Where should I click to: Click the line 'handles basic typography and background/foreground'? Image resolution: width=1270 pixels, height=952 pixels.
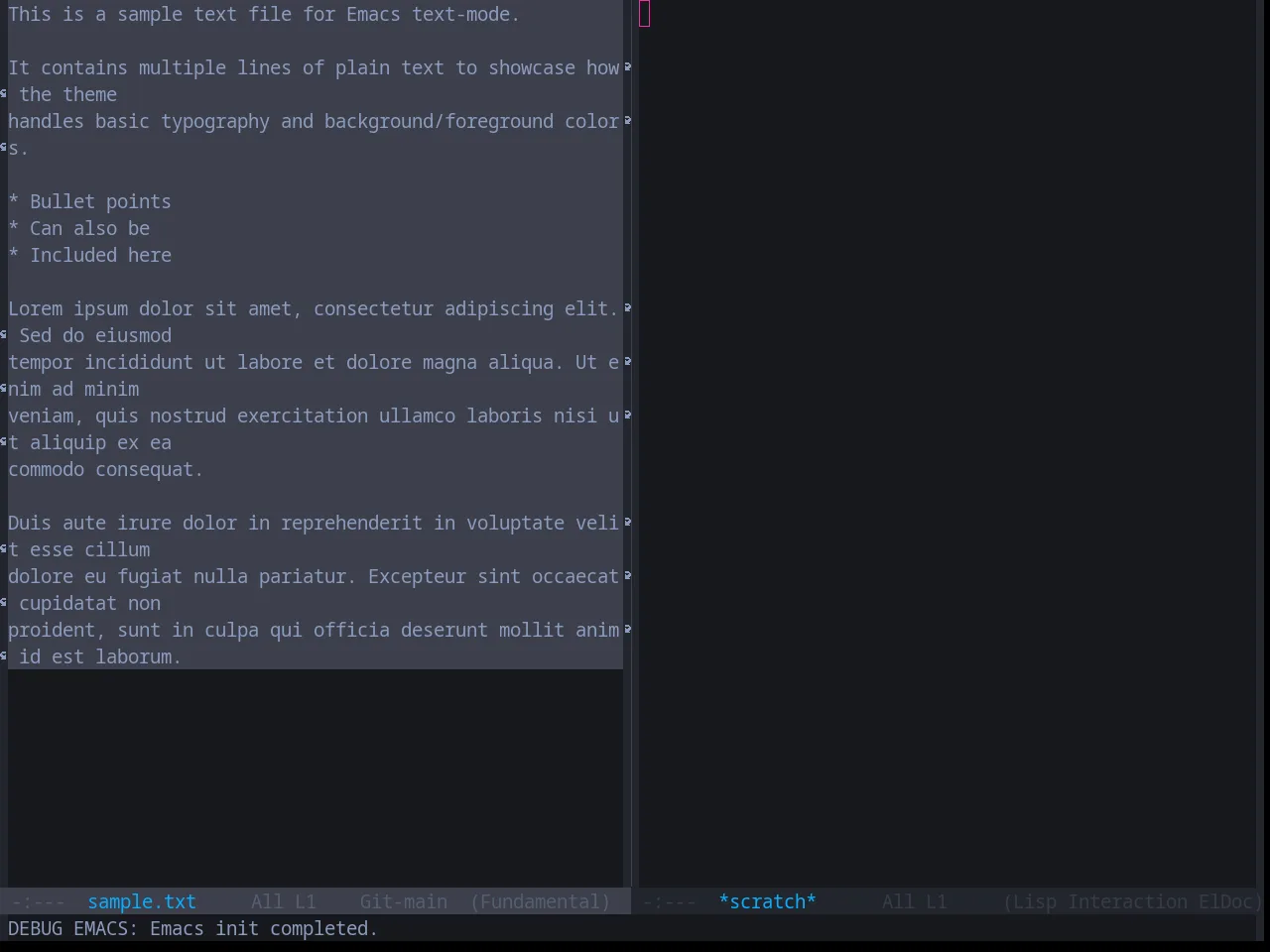pos(314,121)
